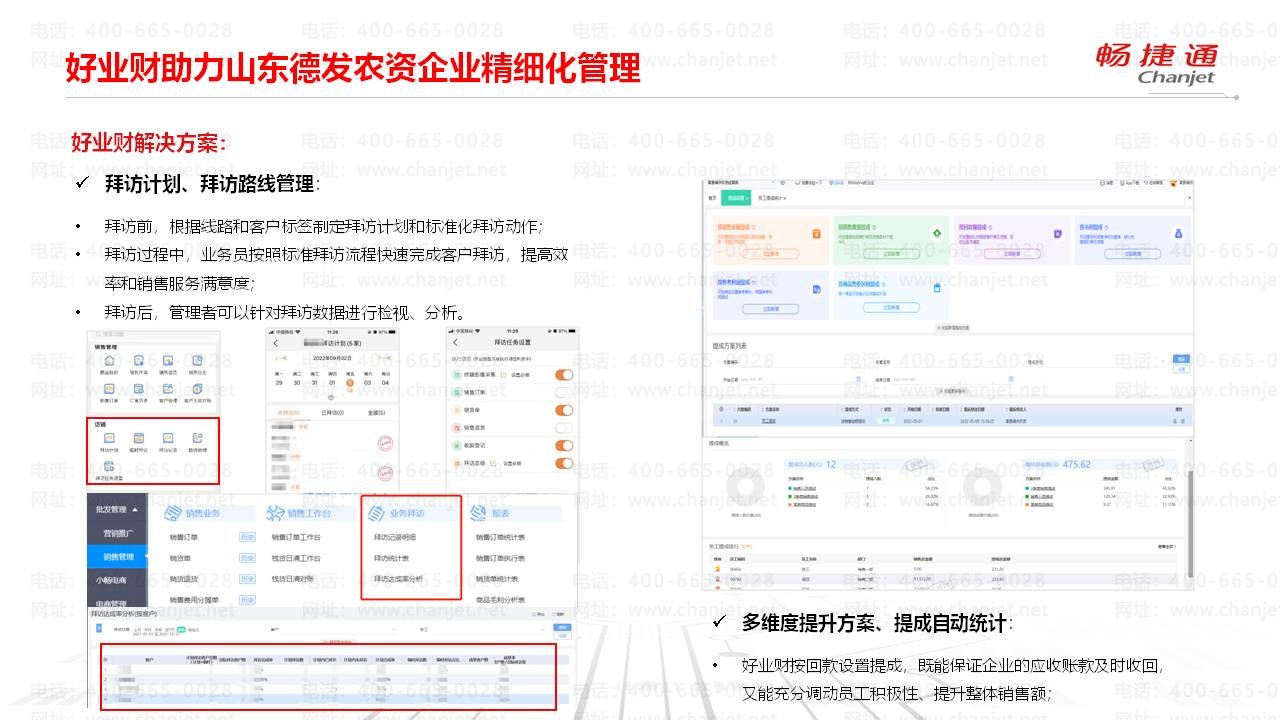Open 拜访记录明细 report
Screen dimensions: 1280x720
point(395,537)
